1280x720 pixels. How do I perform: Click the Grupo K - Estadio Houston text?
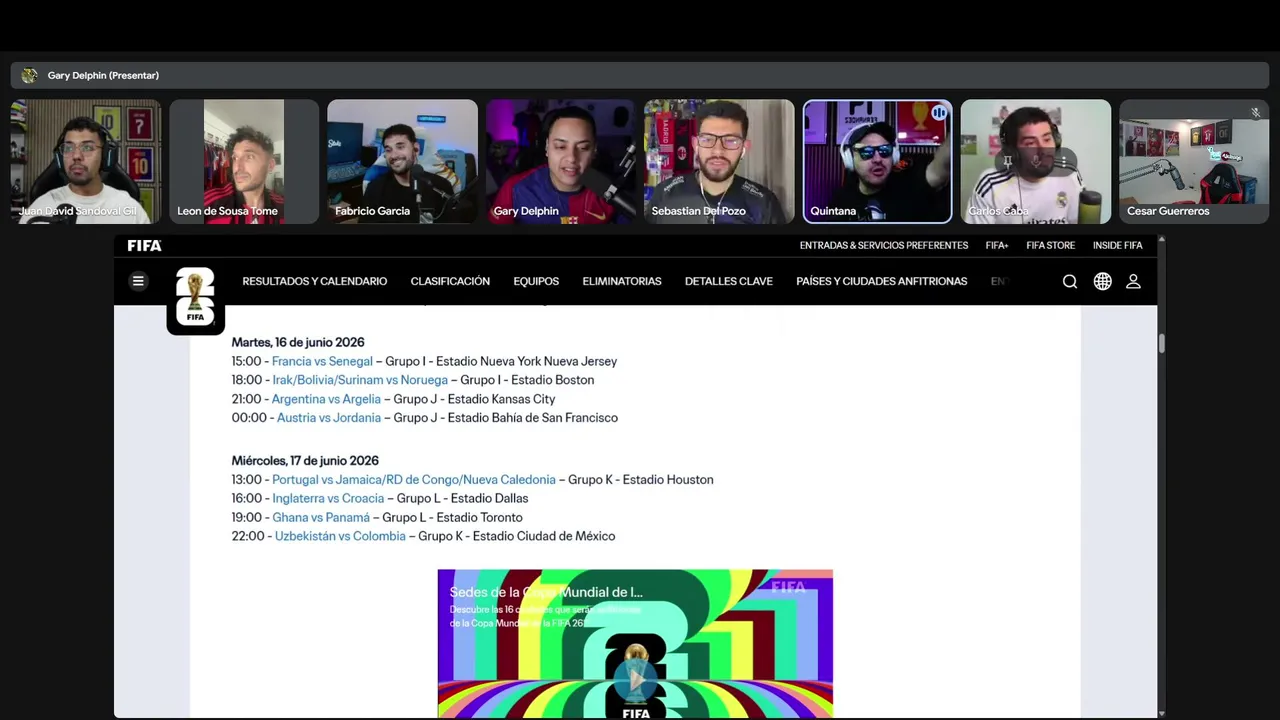point(641,480)
